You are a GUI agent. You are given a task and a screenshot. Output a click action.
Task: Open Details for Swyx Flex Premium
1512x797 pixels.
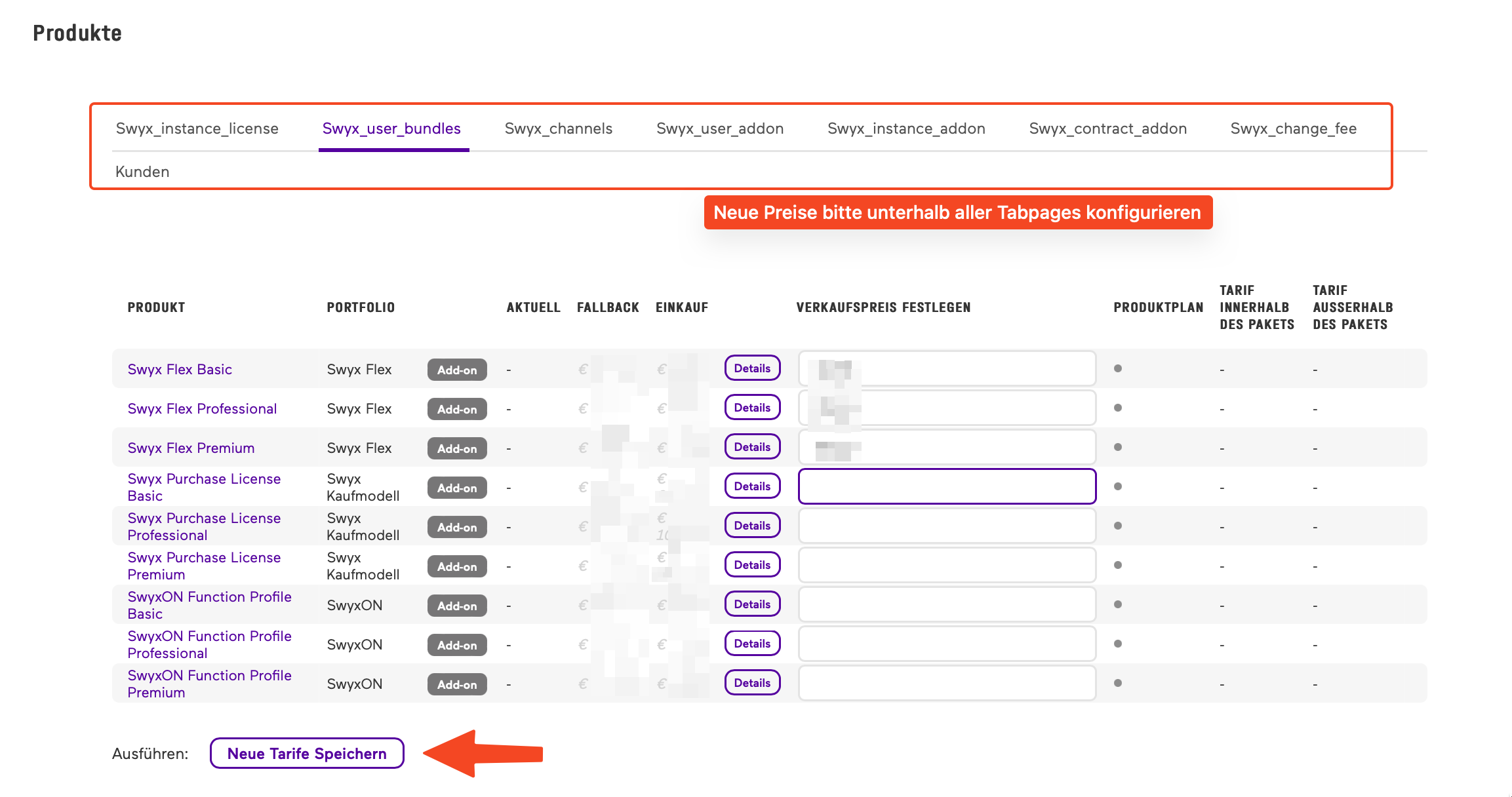point(752,447)
